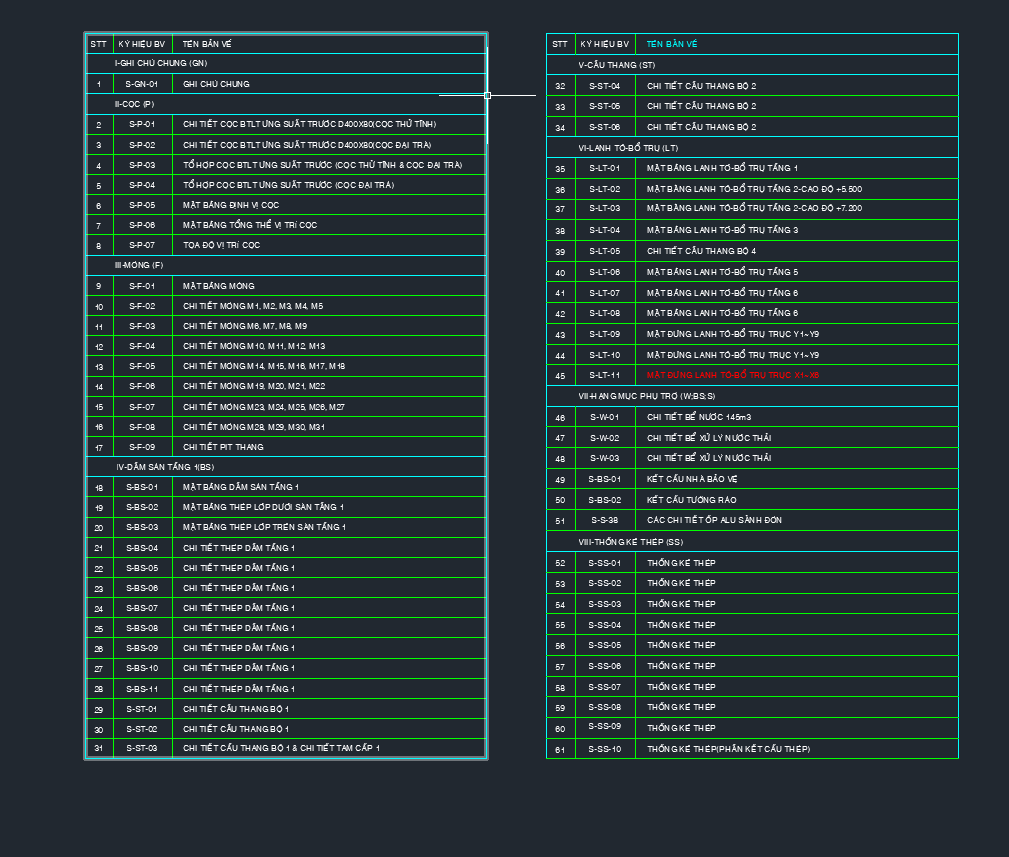Click the 'TỌA ĐỘ VỊ TRÍ CỌC' entry
This screenshot has height=857, width=1009.
(221, 245)
